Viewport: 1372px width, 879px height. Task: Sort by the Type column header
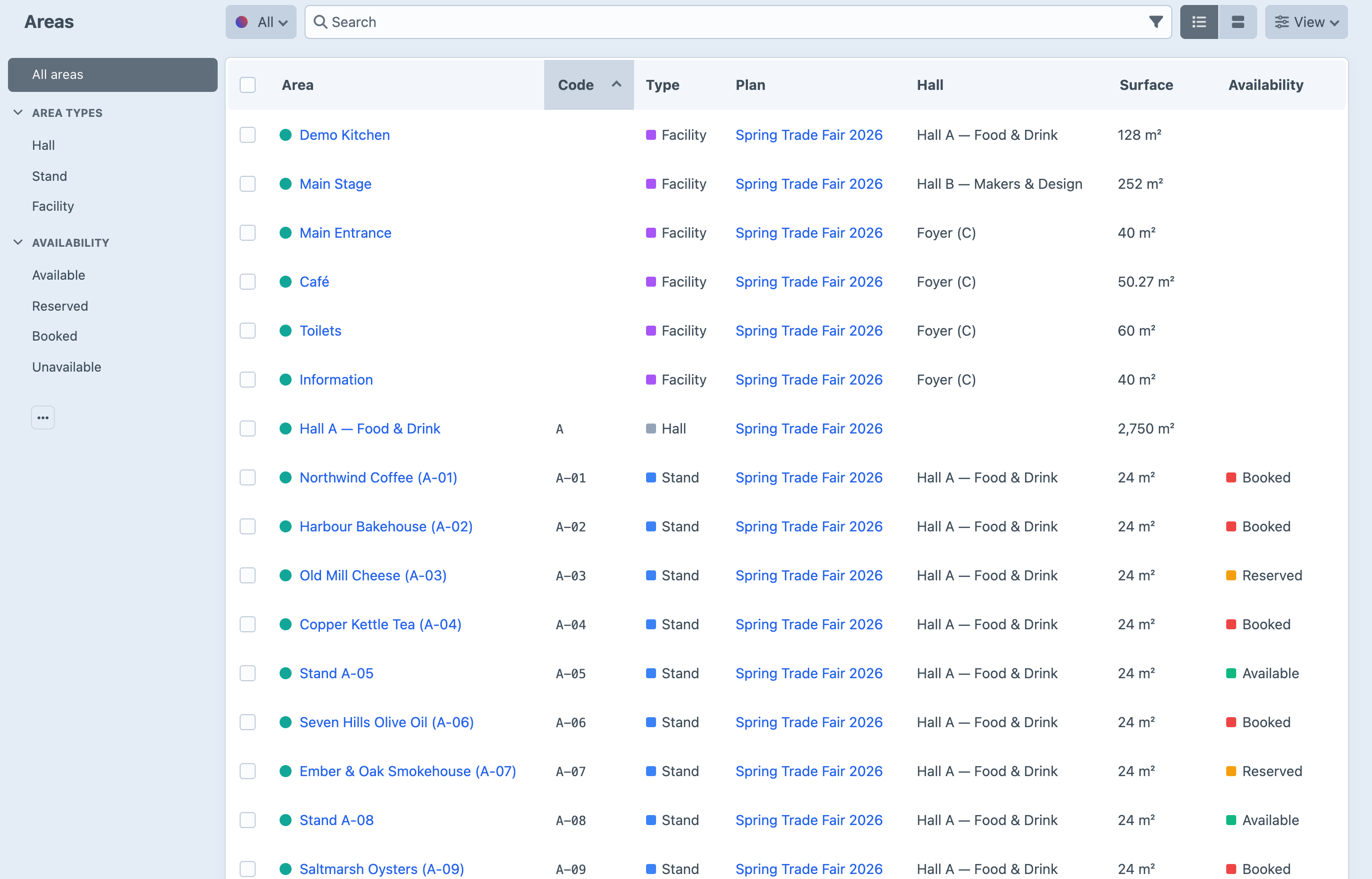[663, 85]
